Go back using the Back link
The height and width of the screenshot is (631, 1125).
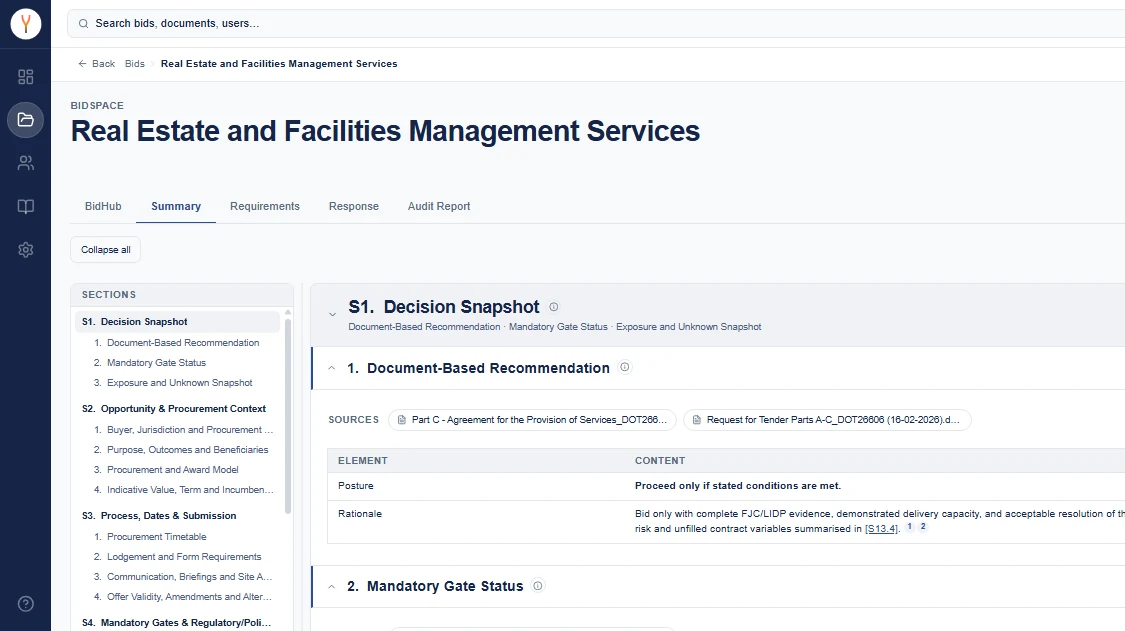97,64
